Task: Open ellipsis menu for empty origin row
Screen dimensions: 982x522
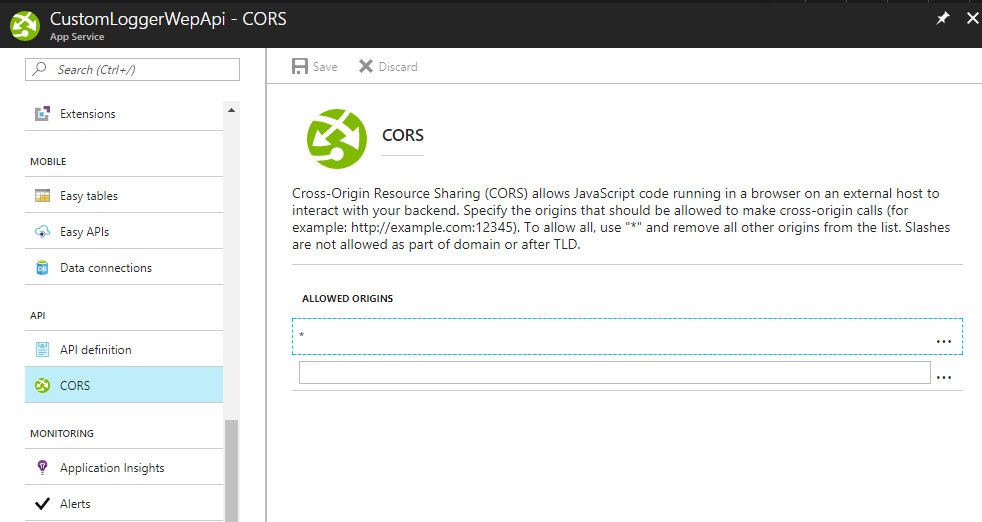Action: pos(944,377)
